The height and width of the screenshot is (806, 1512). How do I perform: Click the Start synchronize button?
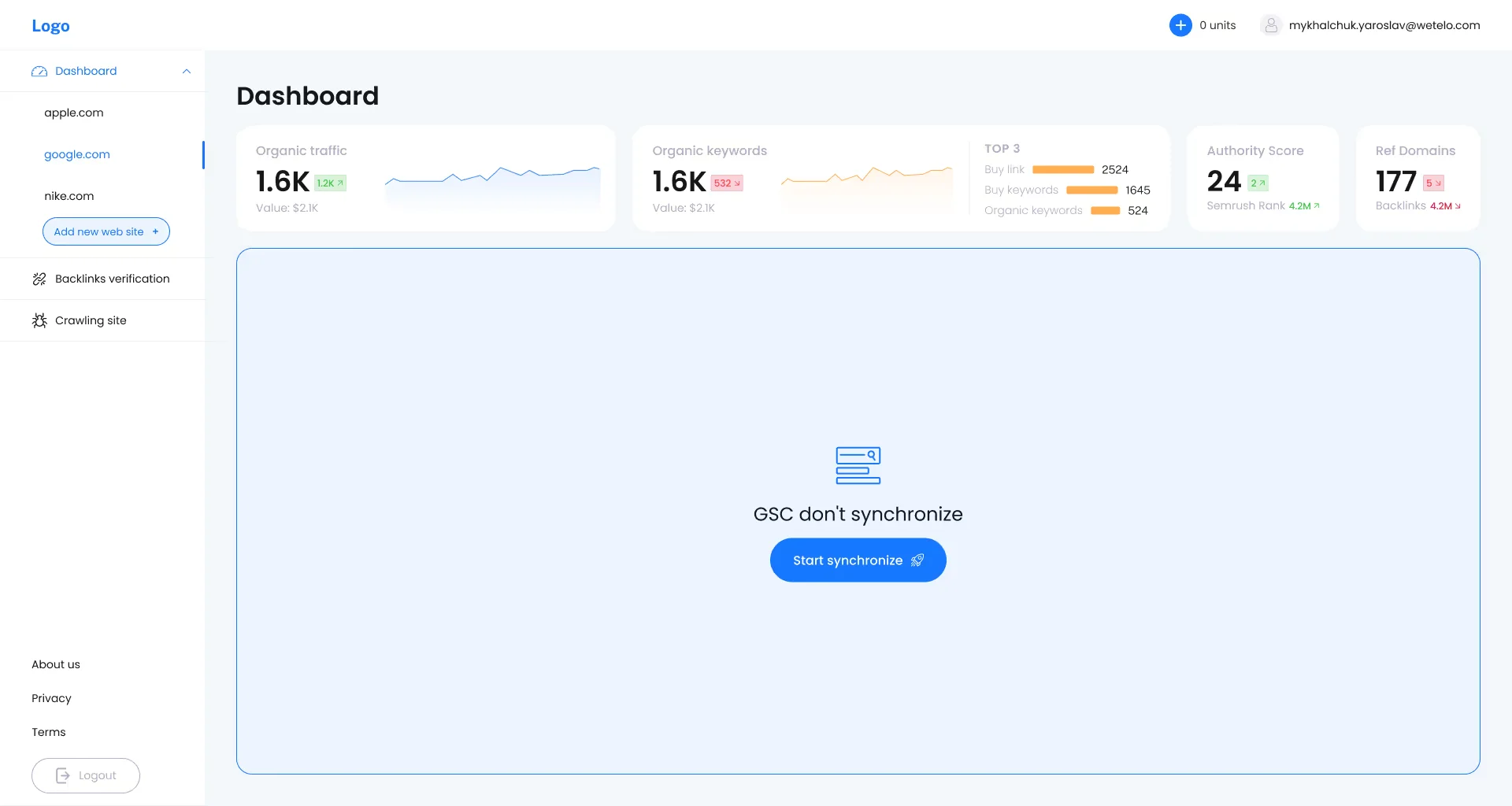pyautogui.click(x=858, y=560)
